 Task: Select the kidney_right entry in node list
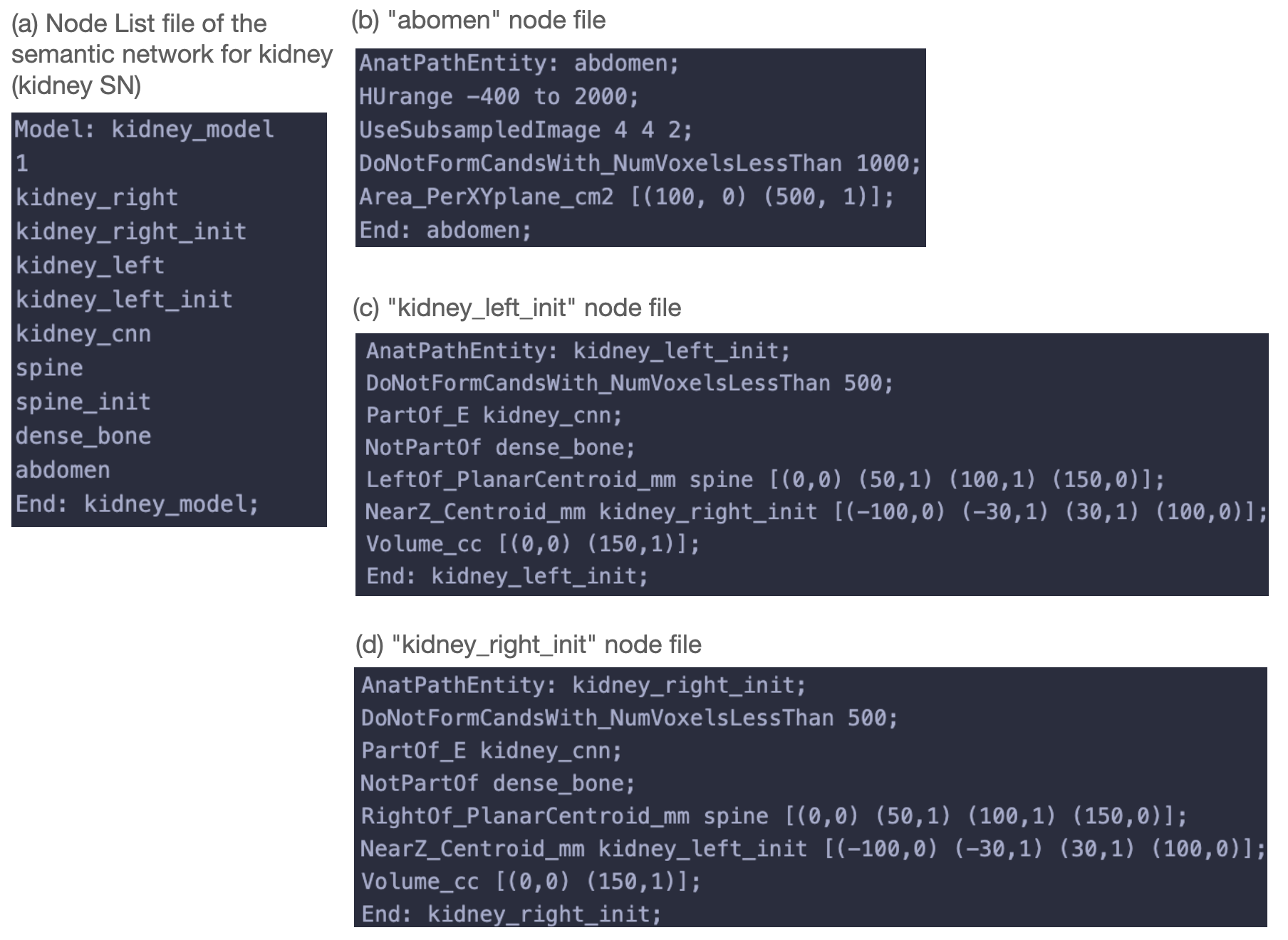[x=97, y=197]
